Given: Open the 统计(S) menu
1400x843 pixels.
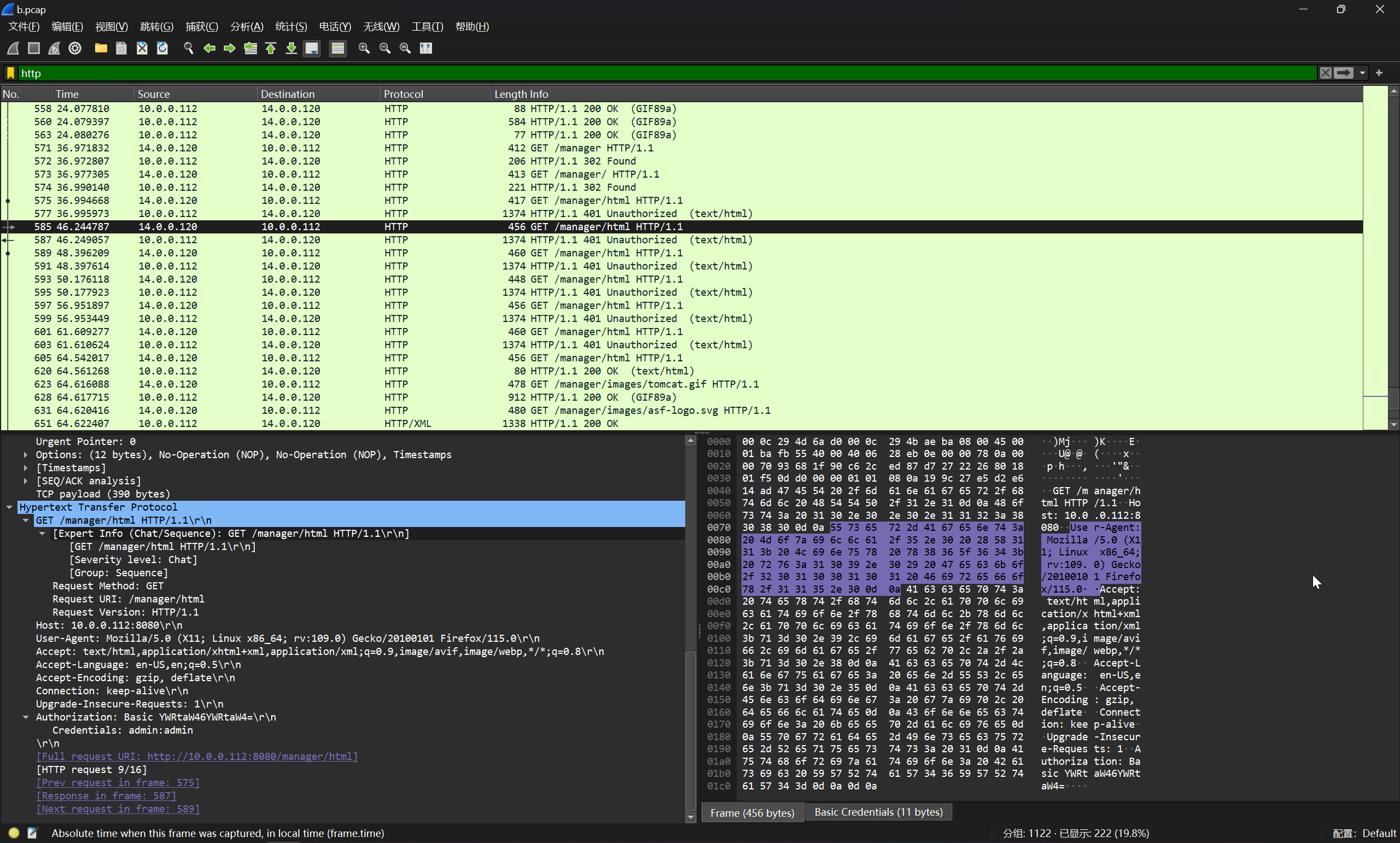Looking at the screenshot, I should coord(291,27).
